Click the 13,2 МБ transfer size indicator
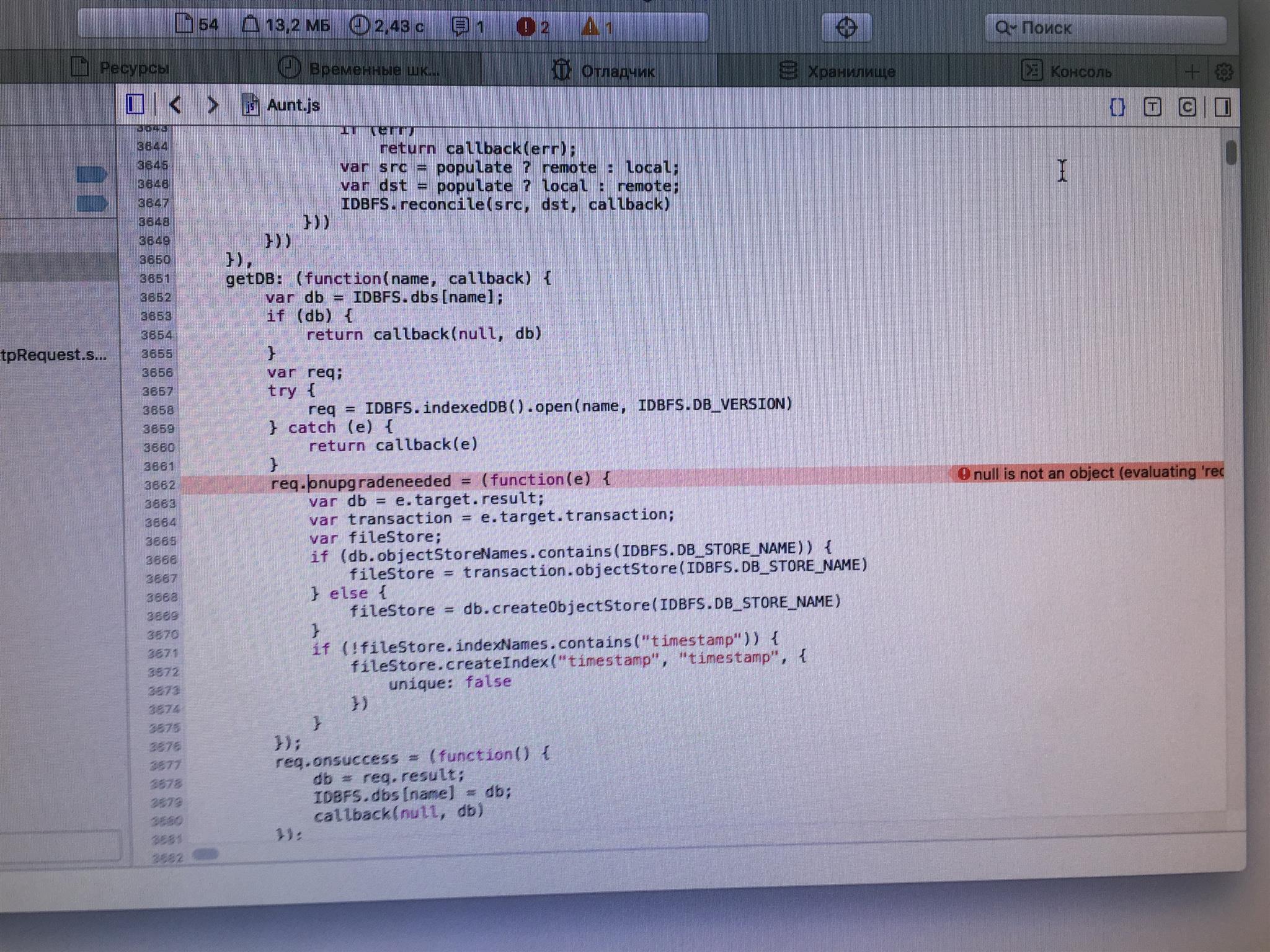Image resolution: width=1270 pixels, height=952 pixels. 286,25
